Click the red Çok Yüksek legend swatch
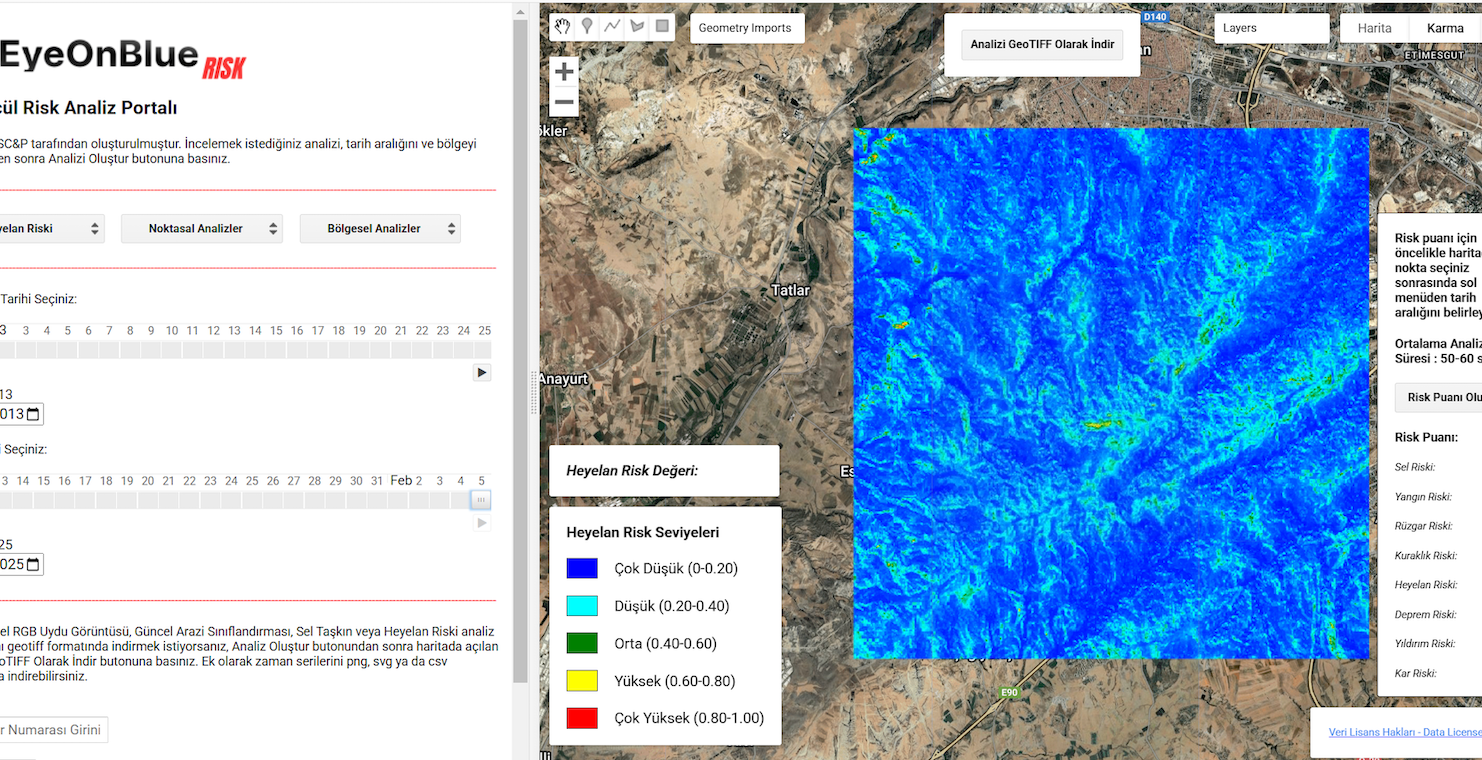The height and width of the screenshot is (760, 1482). 582,718
